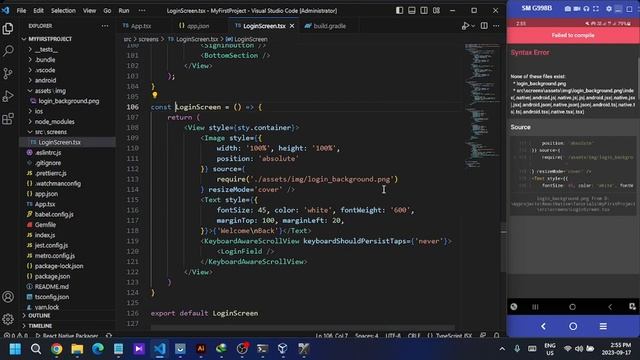The image size is (640, 360).
Task: Open the Run menu
Action: 124,11
